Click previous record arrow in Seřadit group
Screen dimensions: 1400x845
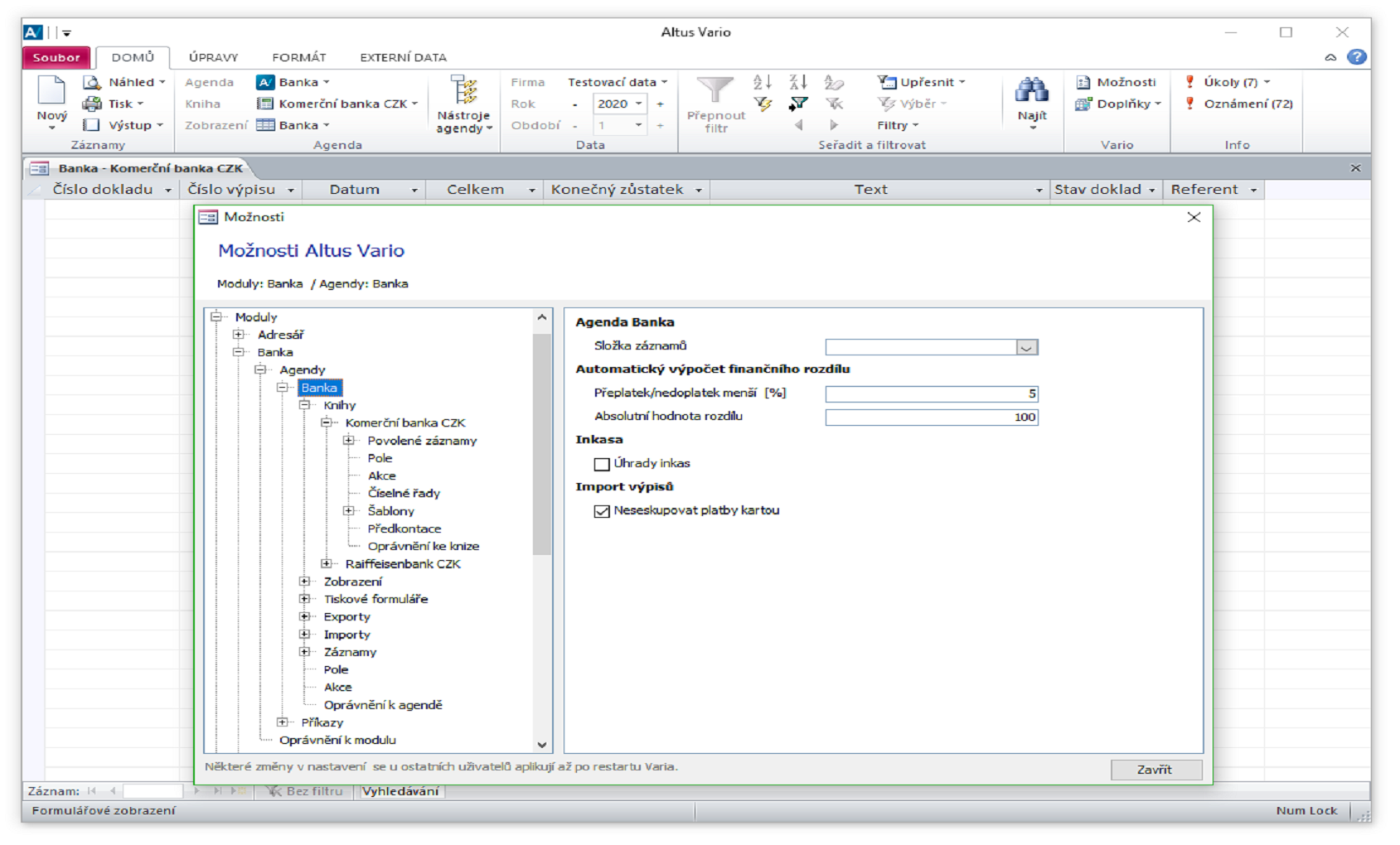(x=799, y=125)
